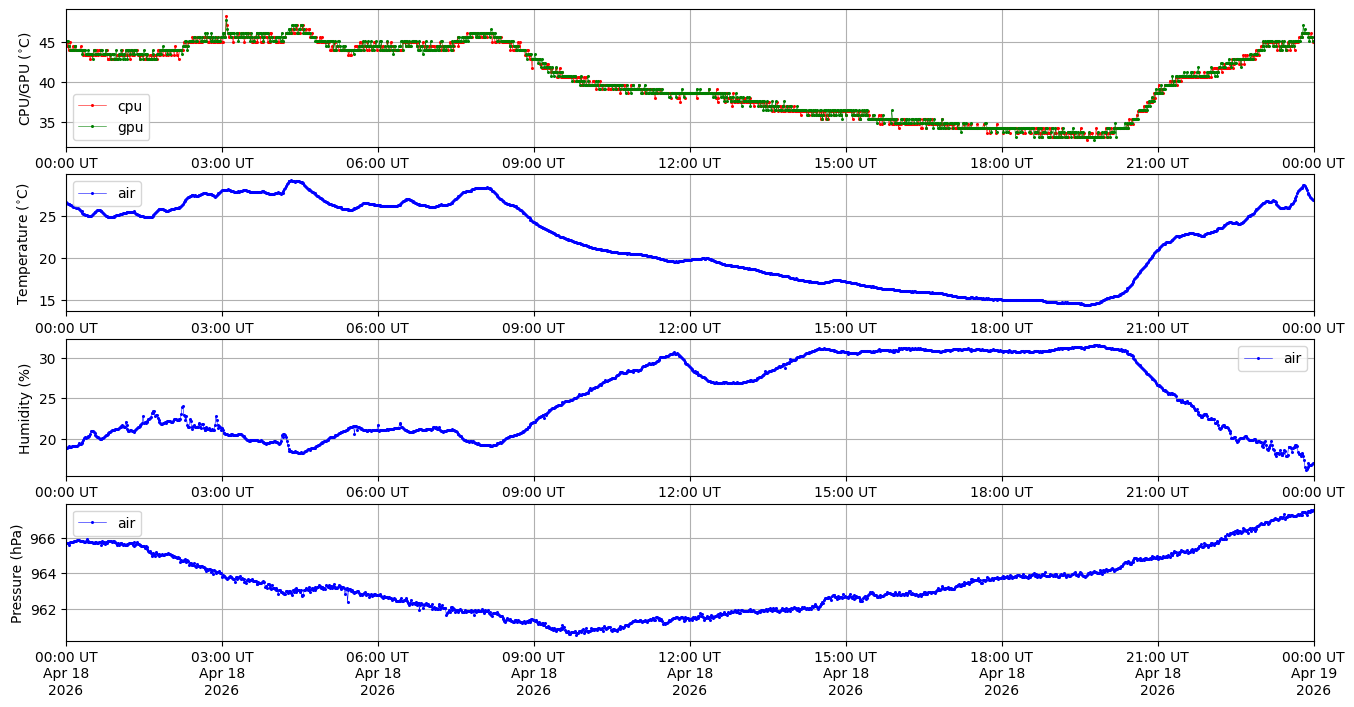
Task: Click the Pressure (hPa) y-axis label
Action: [17, 572]
